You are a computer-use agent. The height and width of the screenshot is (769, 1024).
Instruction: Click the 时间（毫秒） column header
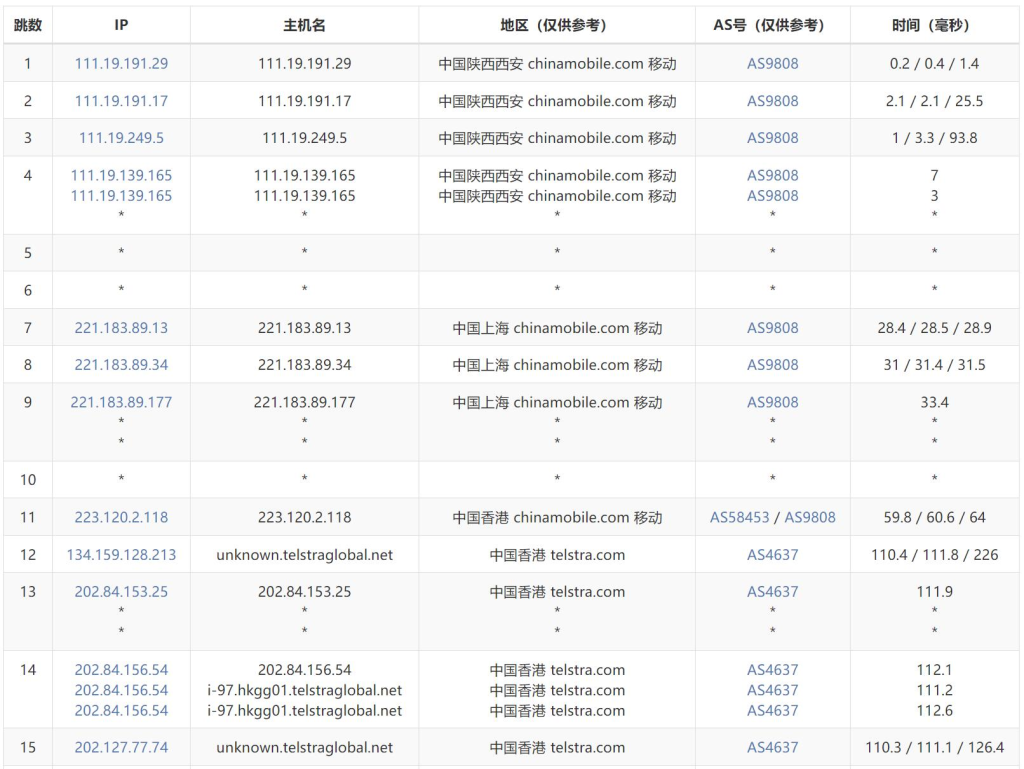[x=935, y=25]
